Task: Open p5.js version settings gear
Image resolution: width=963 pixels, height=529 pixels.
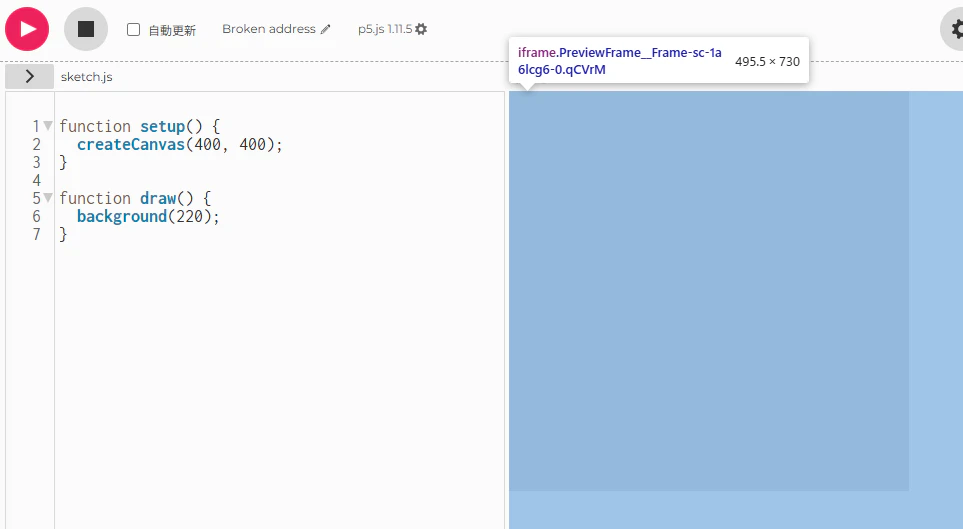Action: point(421,29)
